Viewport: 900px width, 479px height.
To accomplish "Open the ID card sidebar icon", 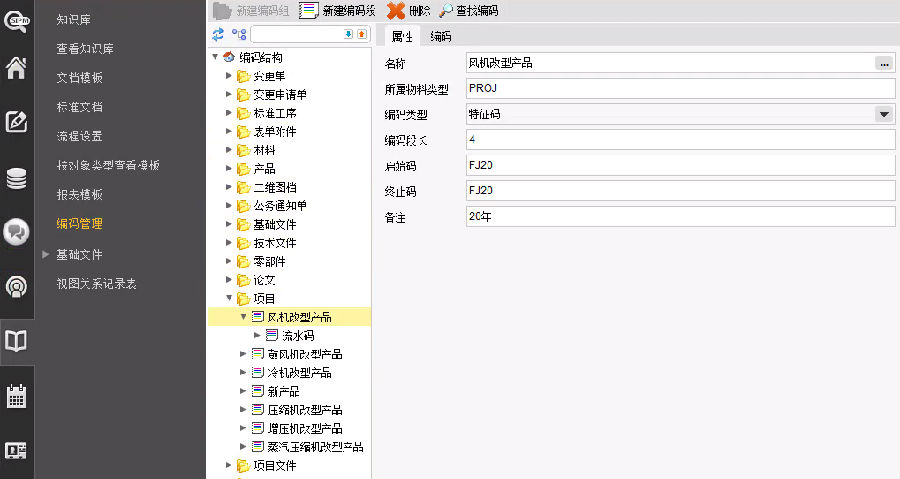I will pos(16,450).
